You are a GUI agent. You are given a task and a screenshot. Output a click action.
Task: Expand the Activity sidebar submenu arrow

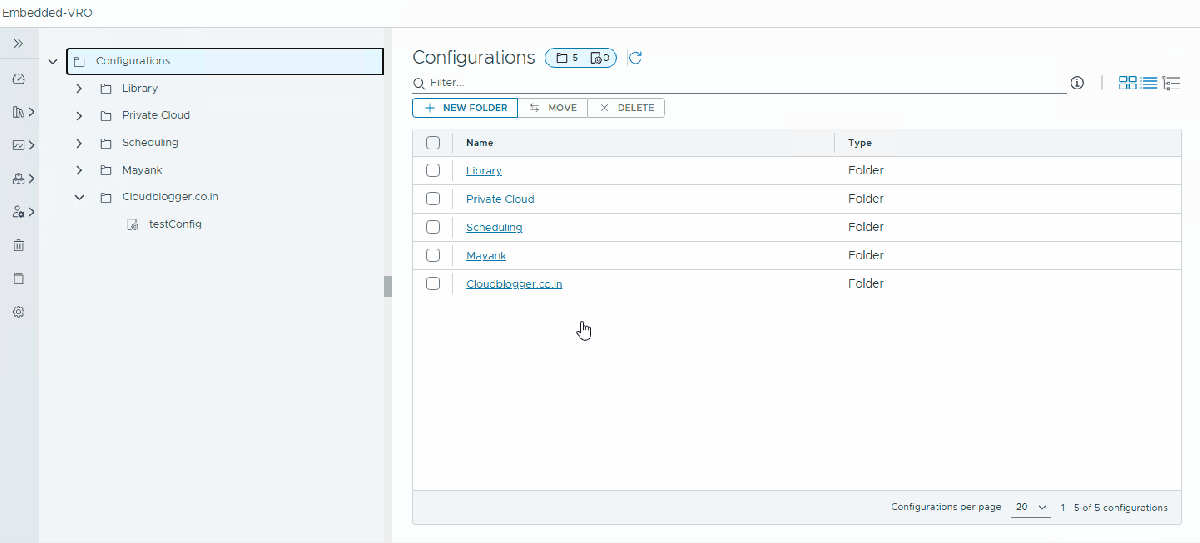(32, 145)
